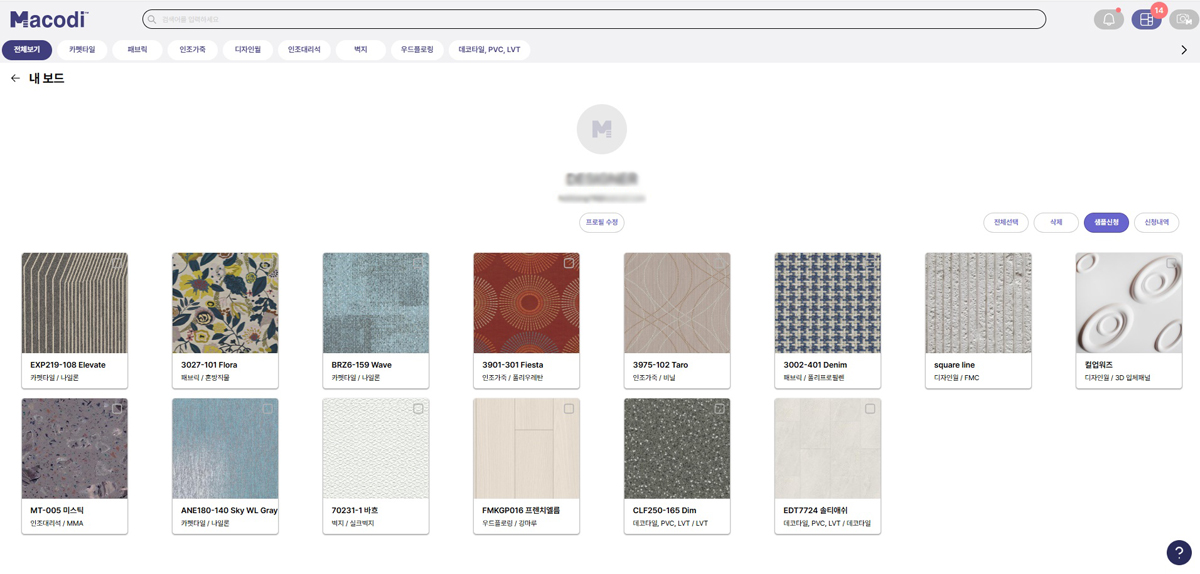Image resolution: width=1200 pixels, height=574 pixels.
Task: Tick checkbox on 3901-301 Fiesta card
Action: (x=569, y=263)
